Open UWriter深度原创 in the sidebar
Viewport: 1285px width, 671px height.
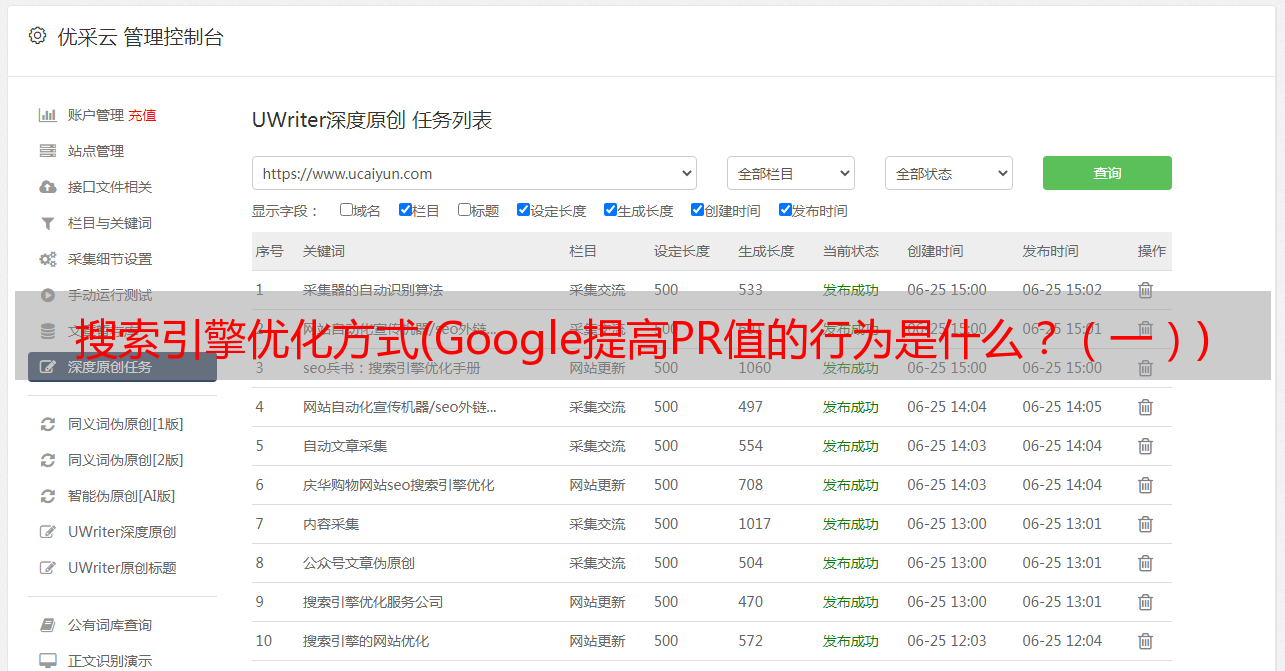tap(122, 532)
